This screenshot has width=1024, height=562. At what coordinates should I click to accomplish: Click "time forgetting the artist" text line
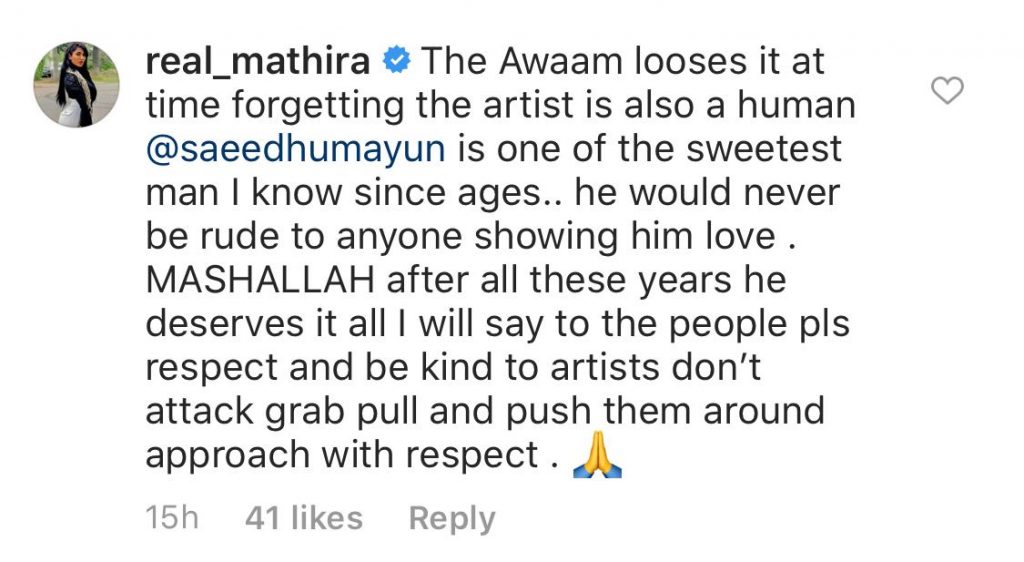(500, 105)
